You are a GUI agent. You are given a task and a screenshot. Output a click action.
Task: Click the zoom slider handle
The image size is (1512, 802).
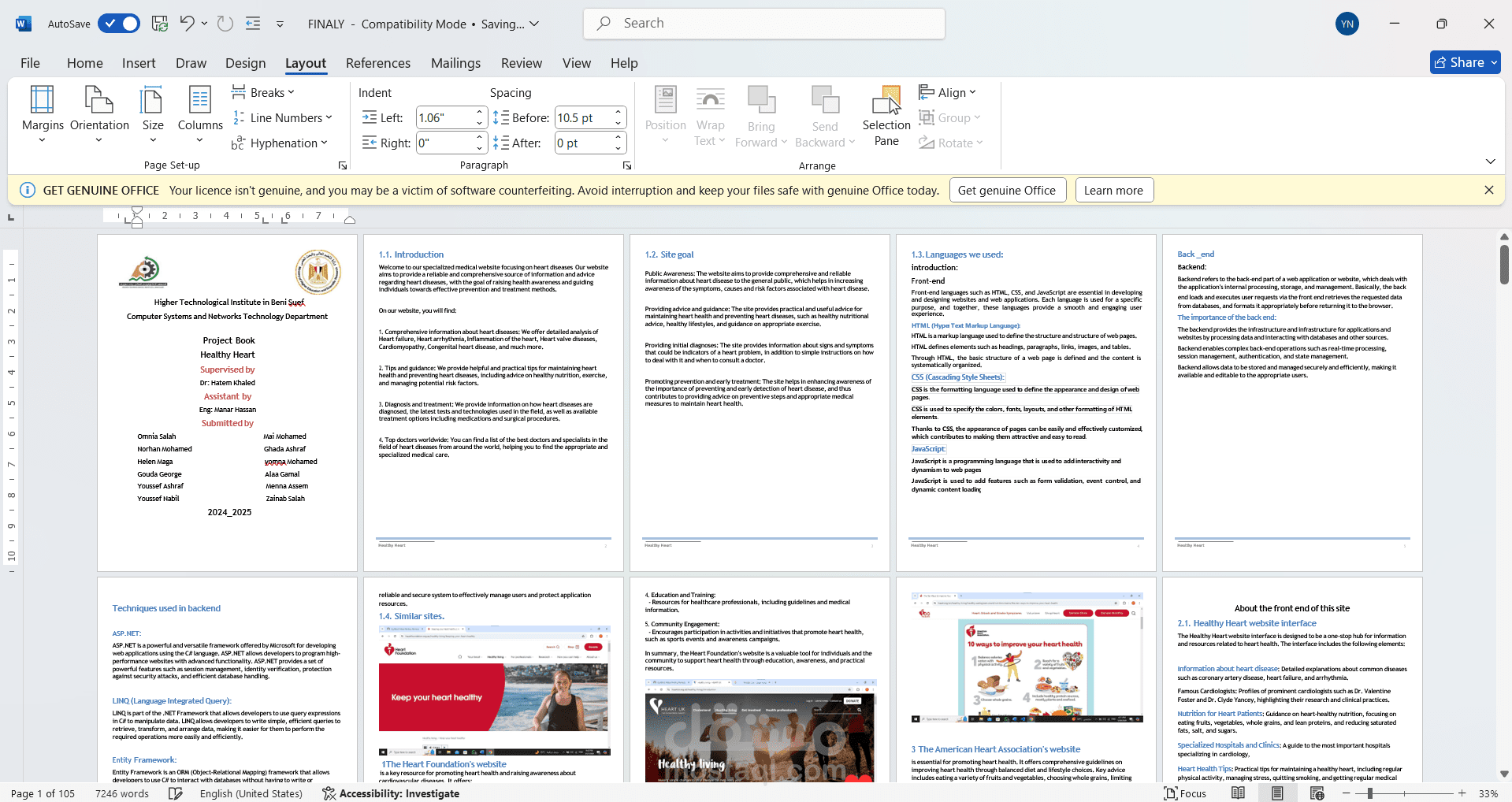(x=1369, y=793)
